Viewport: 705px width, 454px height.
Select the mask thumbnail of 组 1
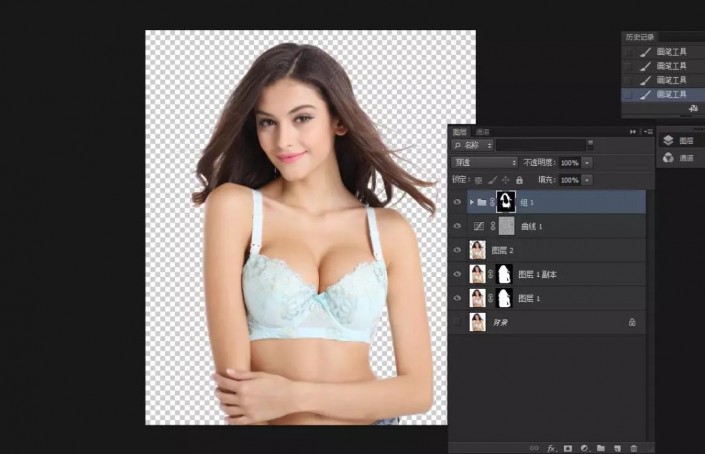point(506,202)
